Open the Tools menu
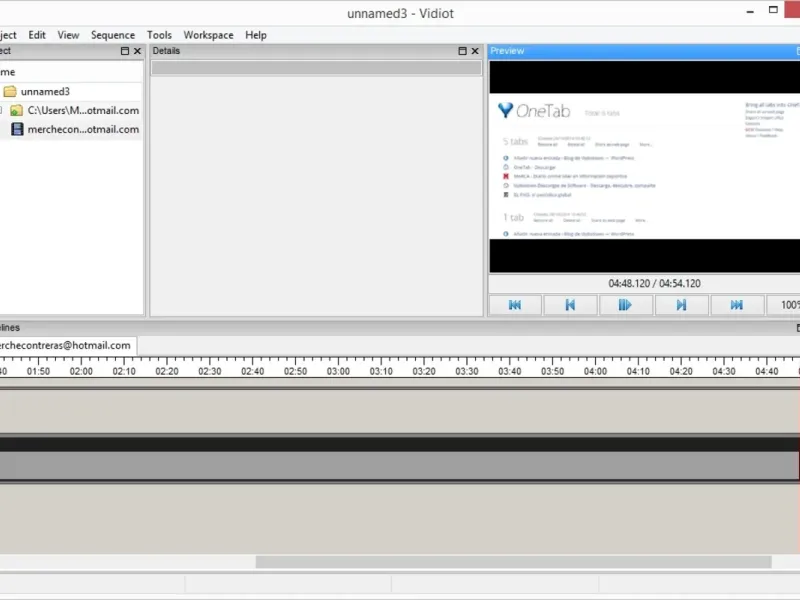Image resolution: width=800 pixels, height=600 pixels. click(x=159, y=35)
